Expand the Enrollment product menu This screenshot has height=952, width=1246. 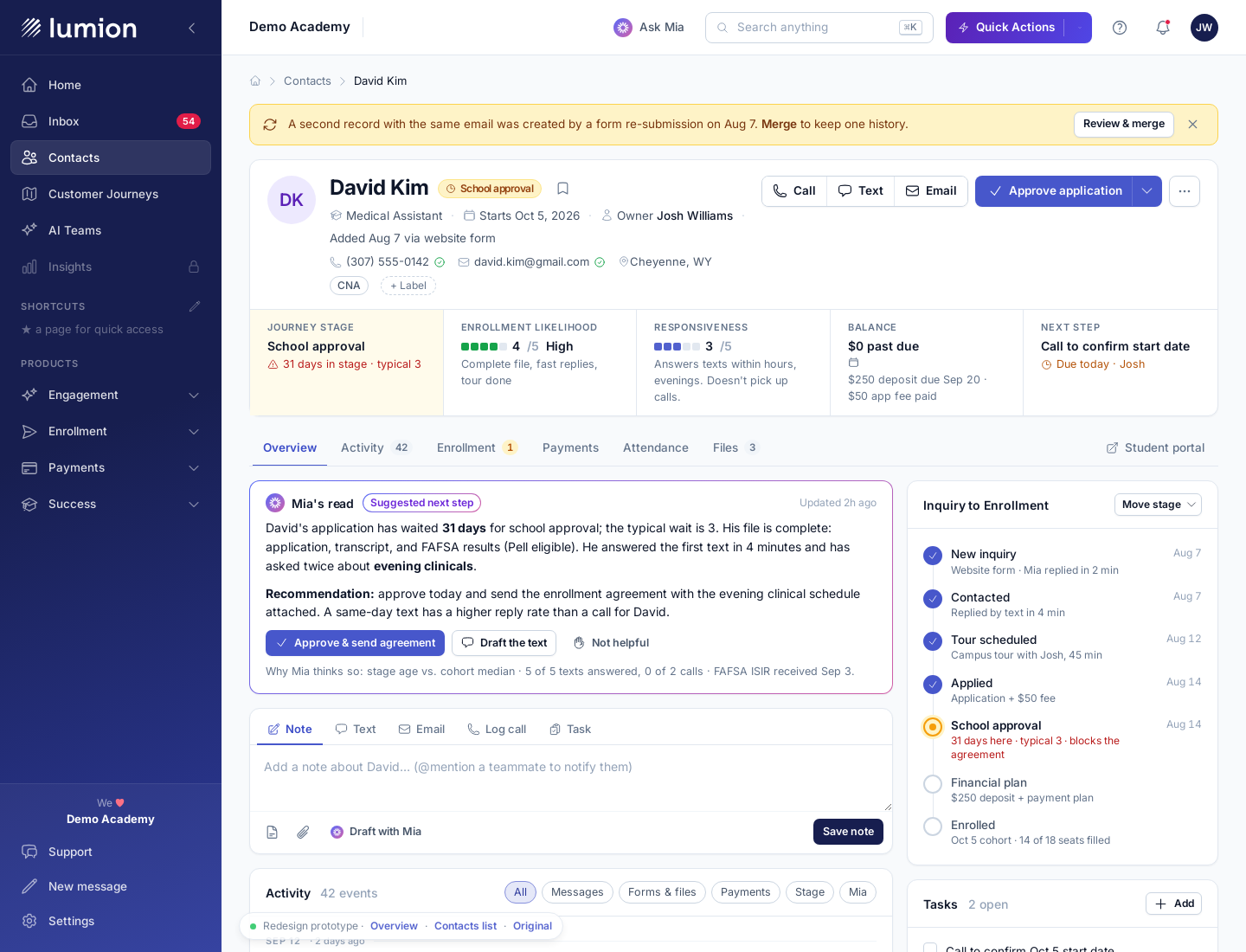click(111, 431)
